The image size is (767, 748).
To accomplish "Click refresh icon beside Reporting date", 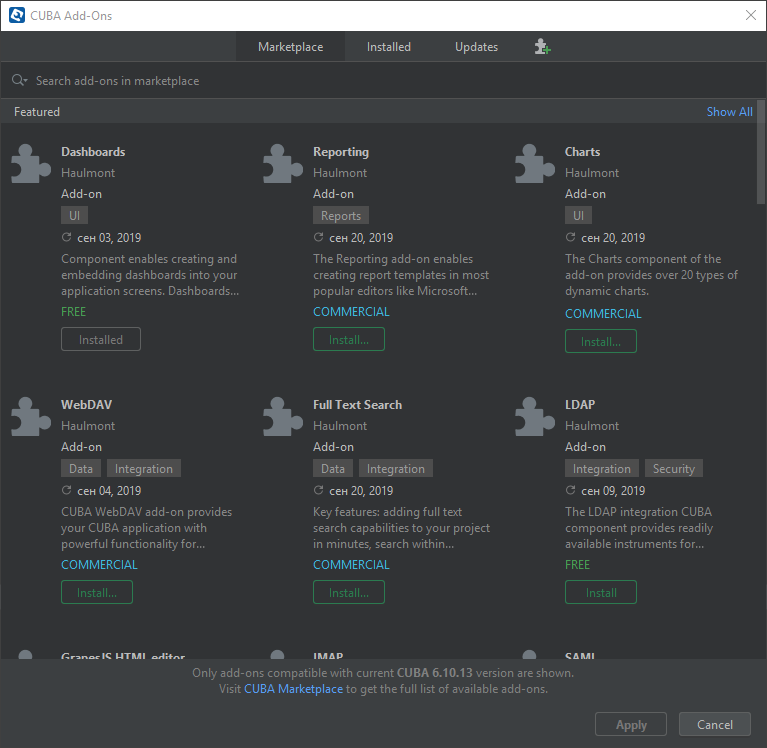I will point(318,237).
